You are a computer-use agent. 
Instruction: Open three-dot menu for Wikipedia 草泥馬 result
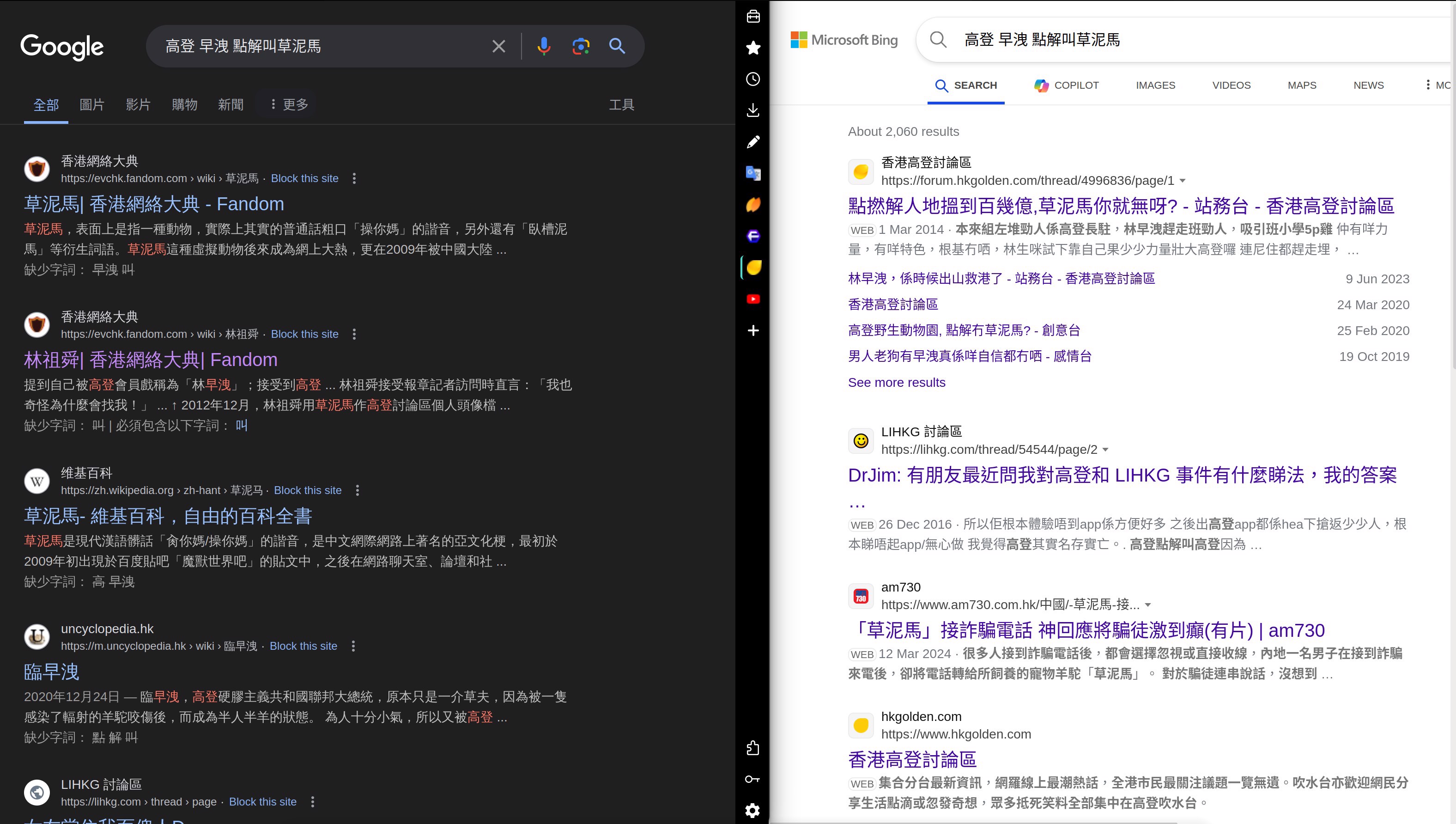click(x=357, y=491)
